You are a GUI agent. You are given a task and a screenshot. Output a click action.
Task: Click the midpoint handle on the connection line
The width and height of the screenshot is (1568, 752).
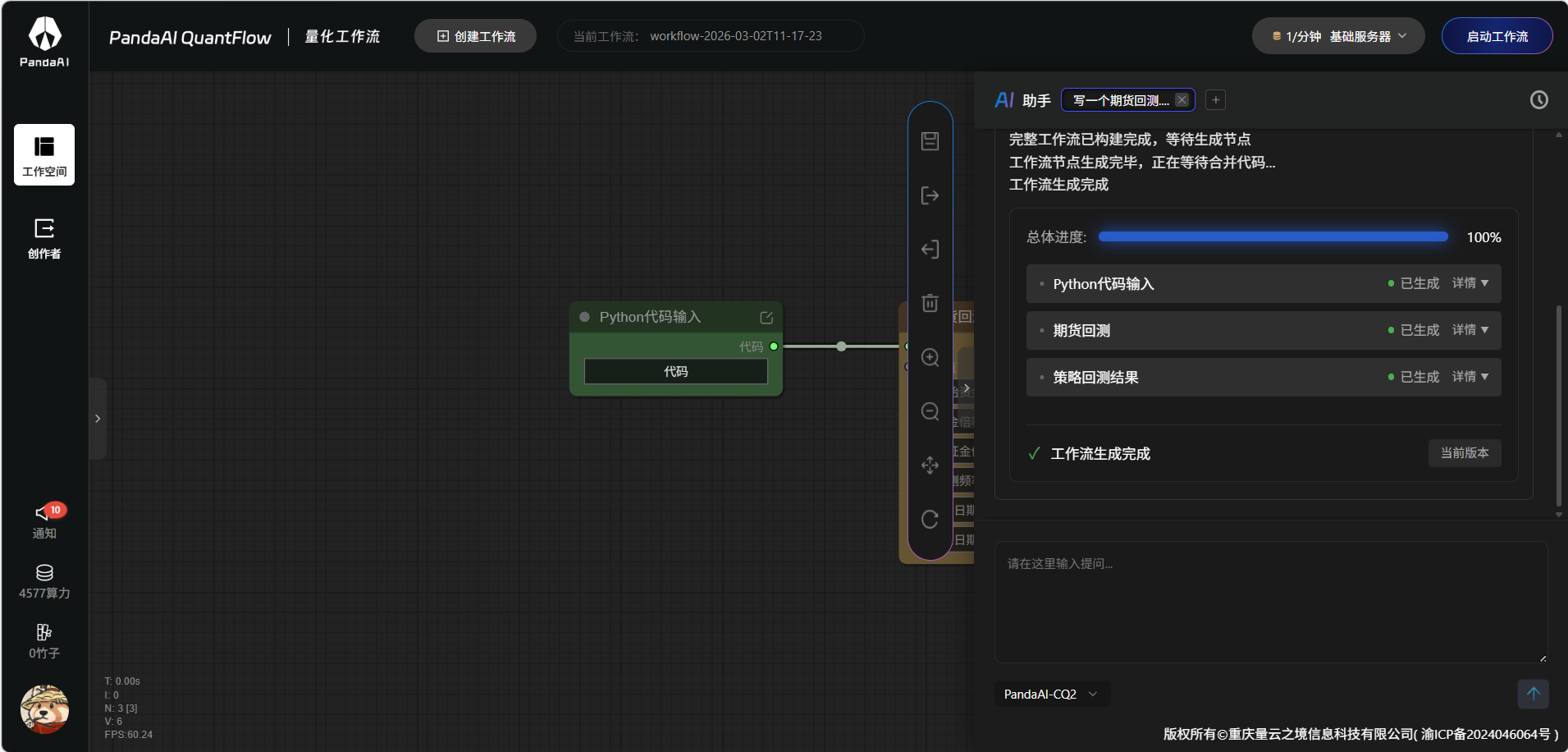[x=841, y=346]
